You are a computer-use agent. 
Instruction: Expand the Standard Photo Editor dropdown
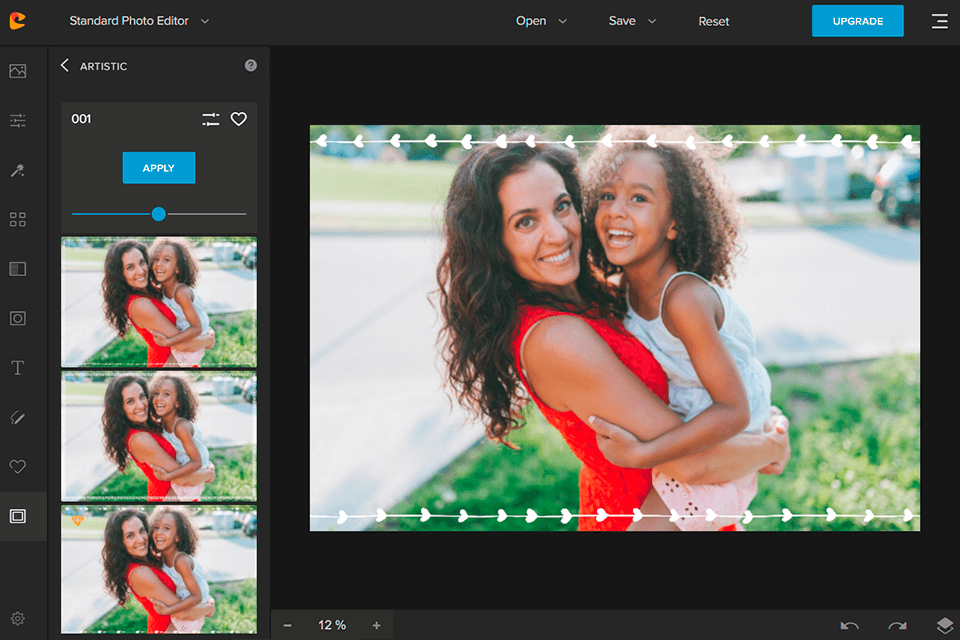coord(139,21)
